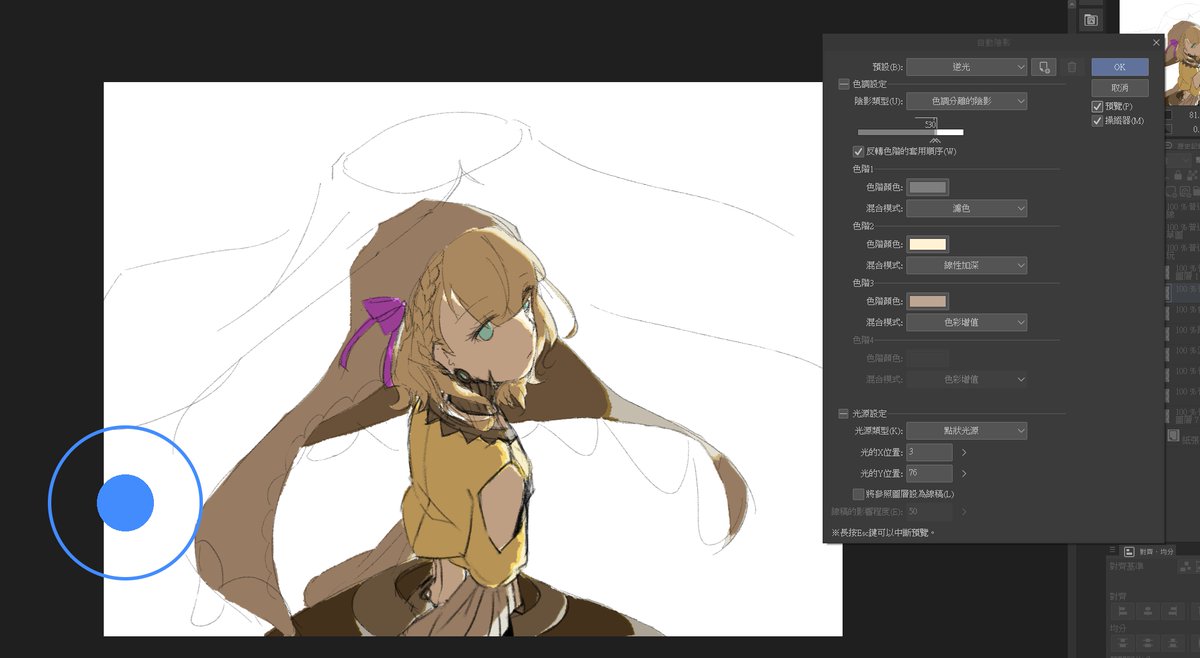Click the 色階2 cream color swatch
1200x658 pixels.
tap(928, 244)
